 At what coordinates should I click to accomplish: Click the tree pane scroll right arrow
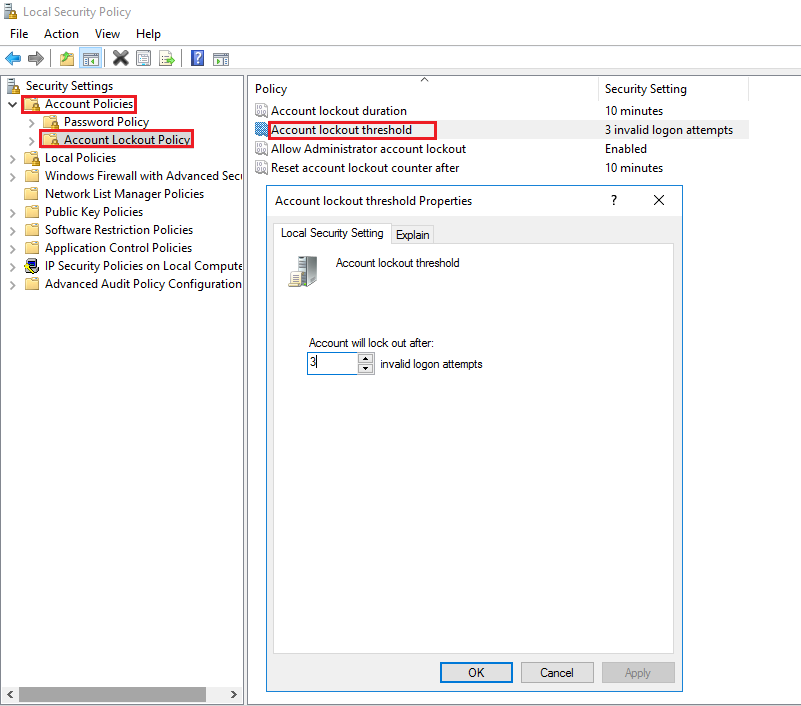click(233, 694)
